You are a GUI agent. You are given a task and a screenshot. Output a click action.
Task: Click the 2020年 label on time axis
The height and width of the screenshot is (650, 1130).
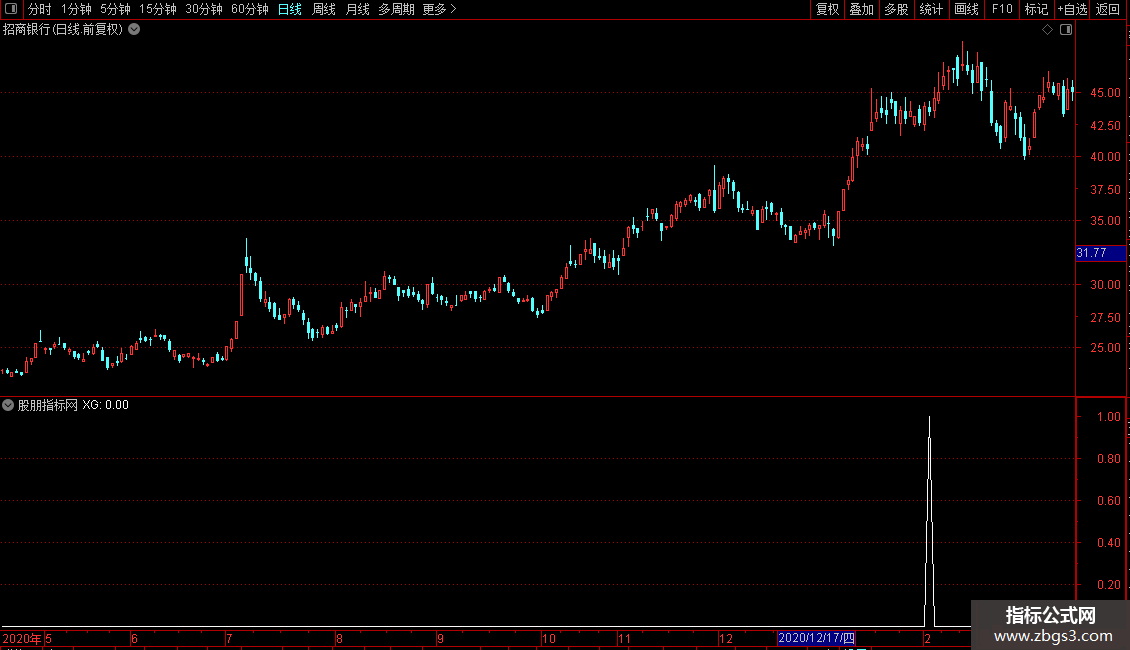[22, 638]
